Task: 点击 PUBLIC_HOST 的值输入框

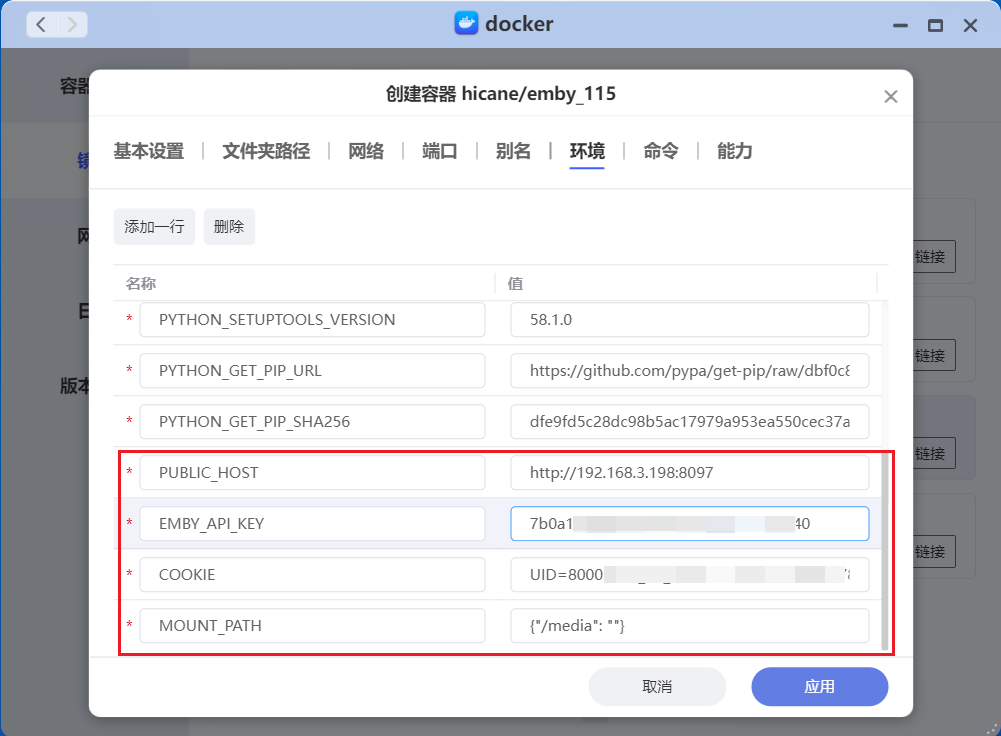Action: [x=690, y=472]
